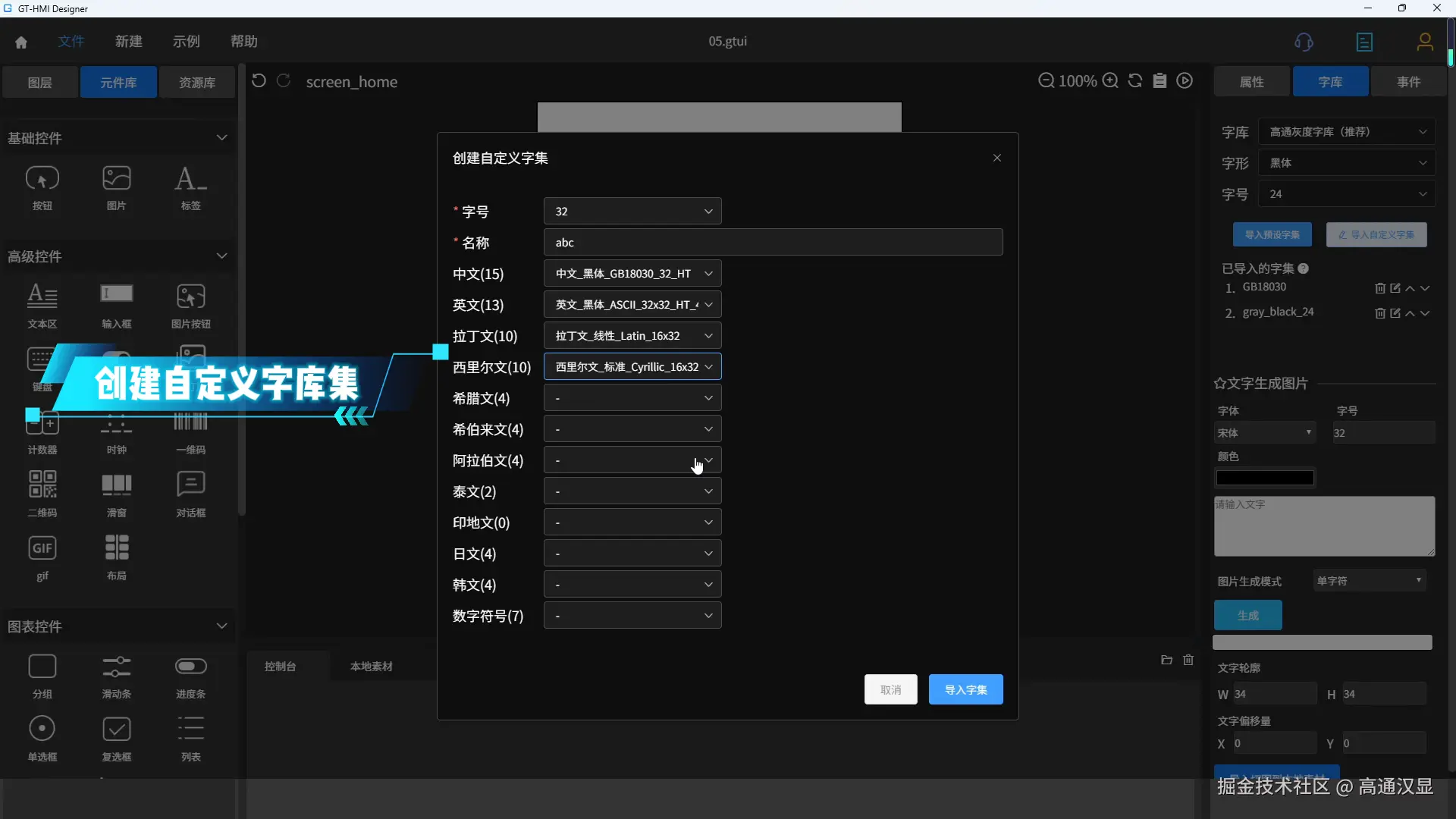Open the 字号 dropdown showing 32
Screen dimensions: 1456x819
tap(632, 212)
